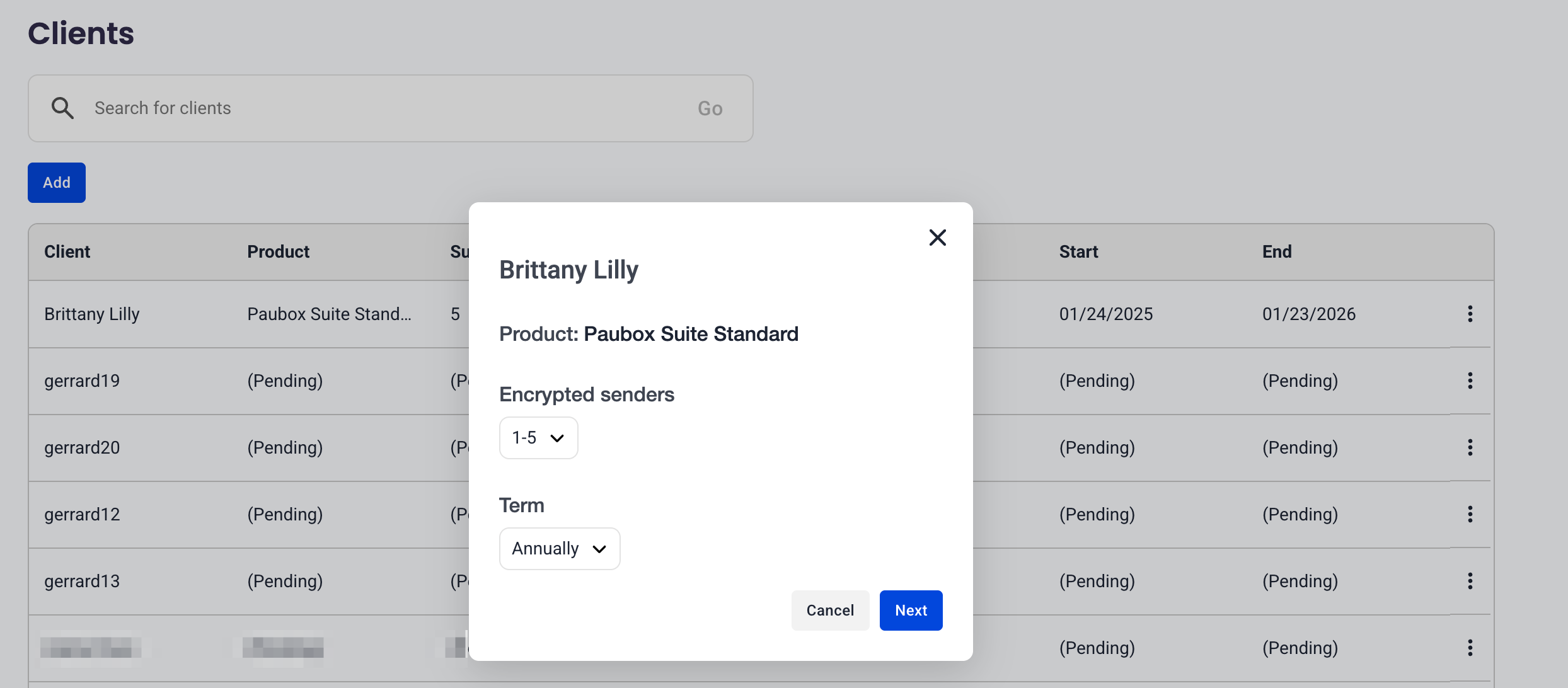Open the three-dot menu for gerrard12
The width and height of the screenshot is (1568, 688).
pyautogui.click(x=1470, y=514)
